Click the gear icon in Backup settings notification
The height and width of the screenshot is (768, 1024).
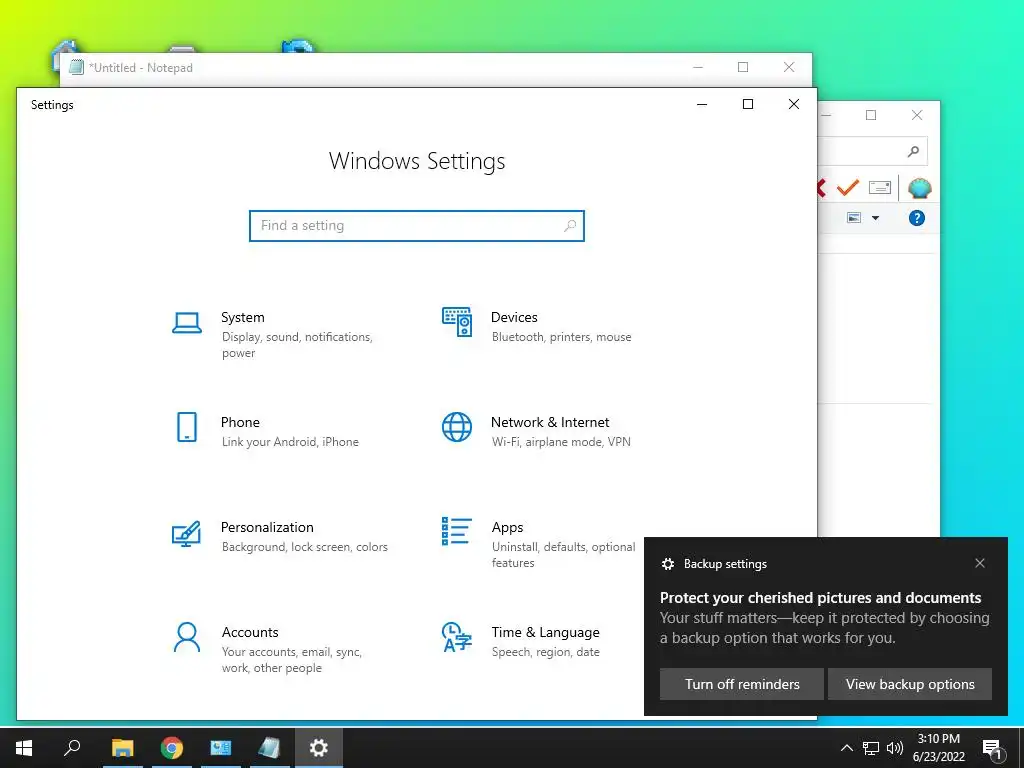click(x=667, y=564)
